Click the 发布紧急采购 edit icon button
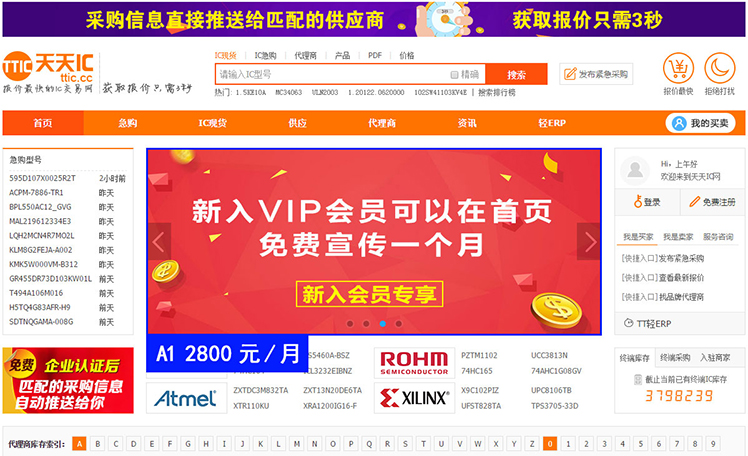This screenshot has width=748, height=456. 596,74
